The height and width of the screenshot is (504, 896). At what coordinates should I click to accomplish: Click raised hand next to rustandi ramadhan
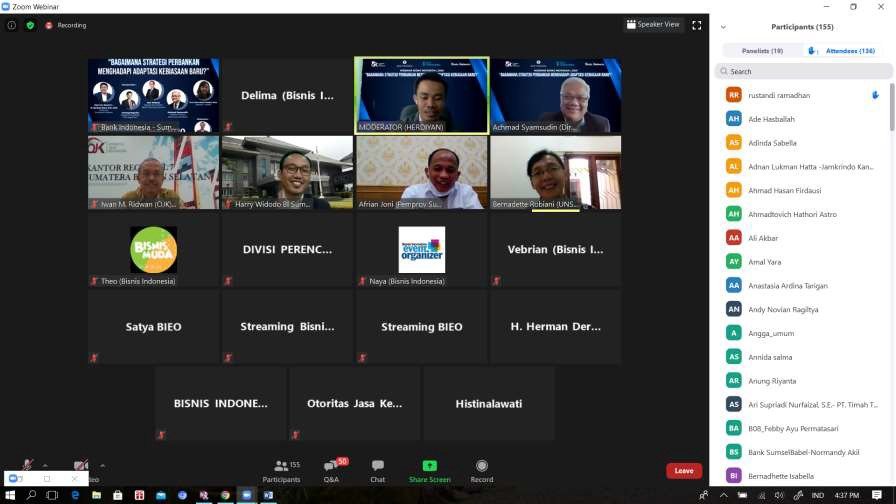pyautogui.click(x=875, y=95)
